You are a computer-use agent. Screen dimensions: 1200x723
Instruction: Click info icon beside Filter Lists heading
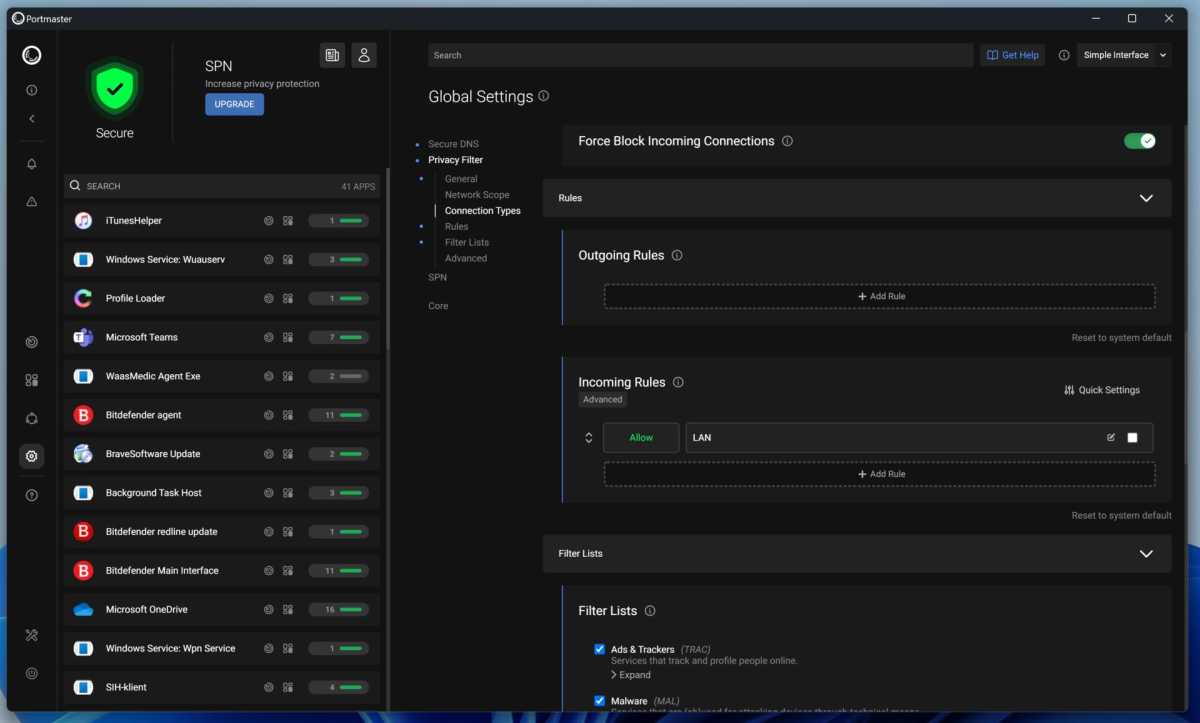pyautogui.click(x=650, y=611)
